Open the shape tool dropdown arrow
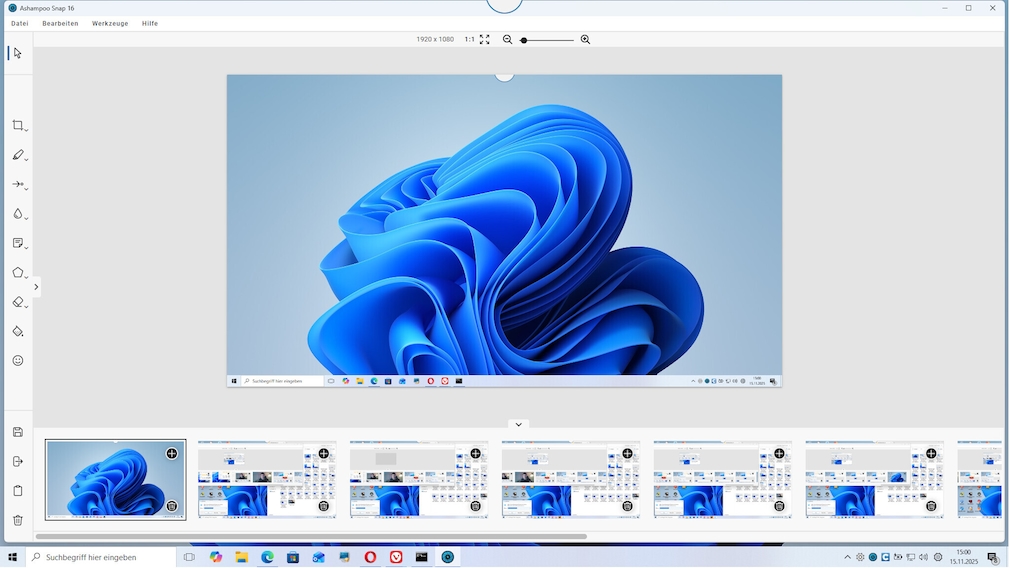Viewport: 1010px width, 568px height. [27, 277]
